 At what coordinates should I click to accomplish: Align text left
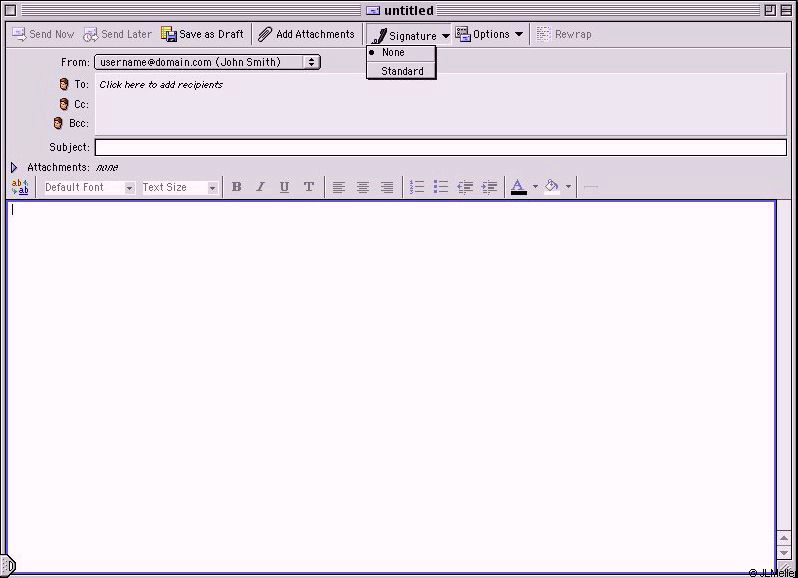point(338,187)
